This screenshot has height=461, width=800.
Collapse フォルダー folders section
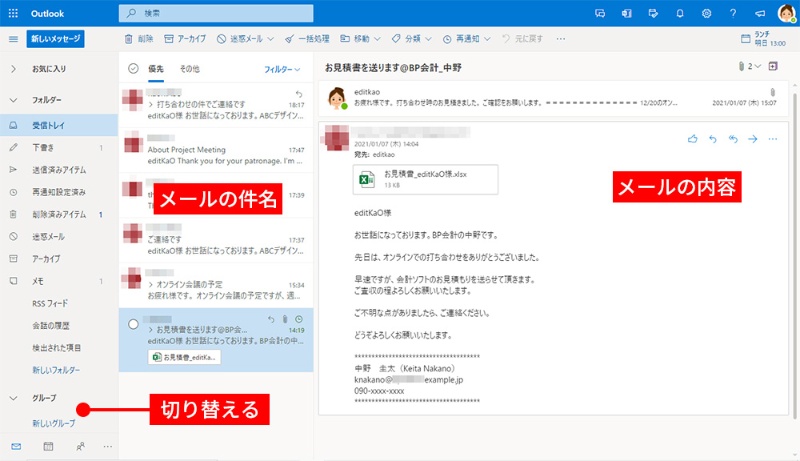[13, 100]
